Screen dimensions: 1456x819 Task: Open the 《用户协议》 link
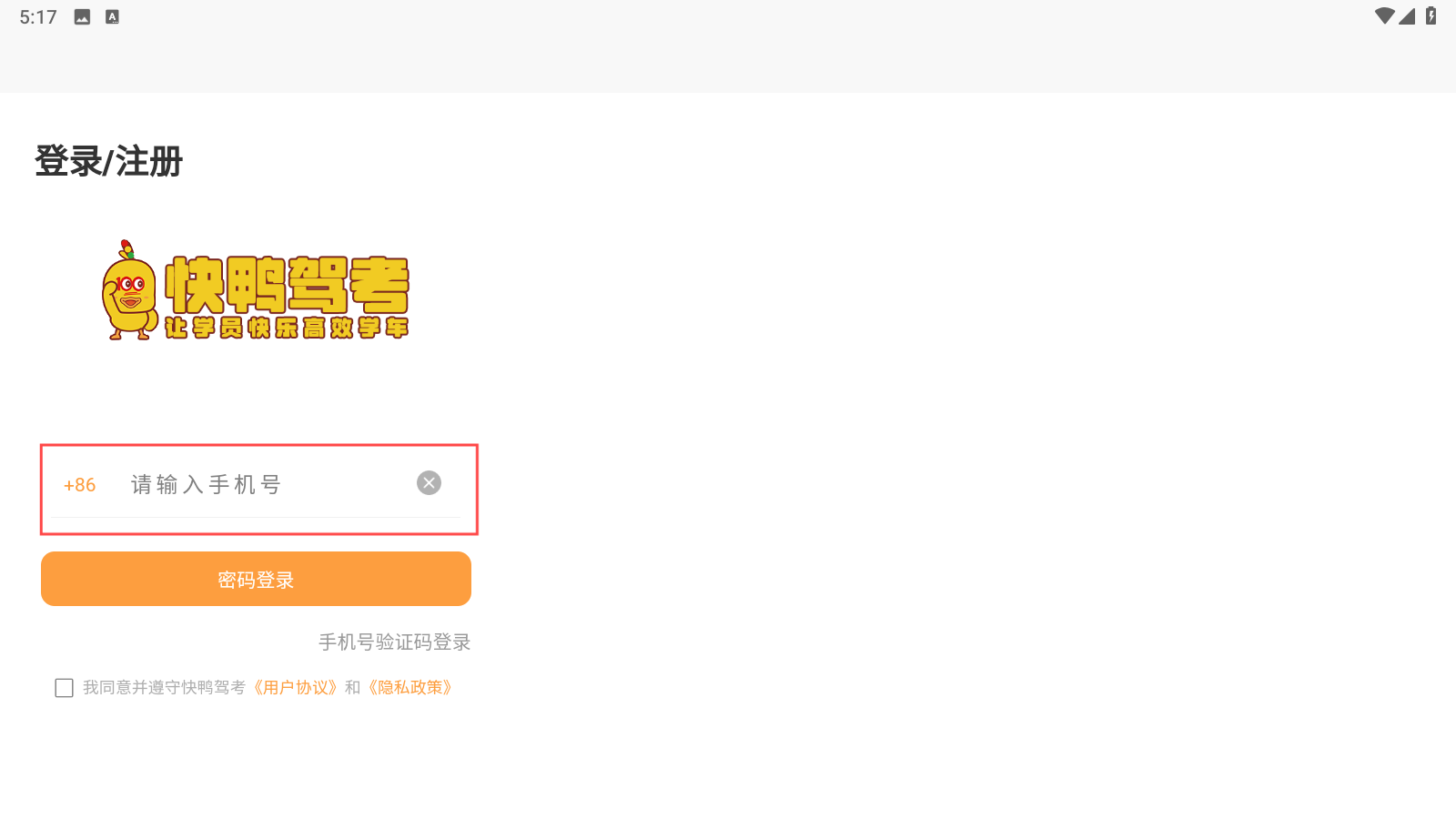point(296,687)
